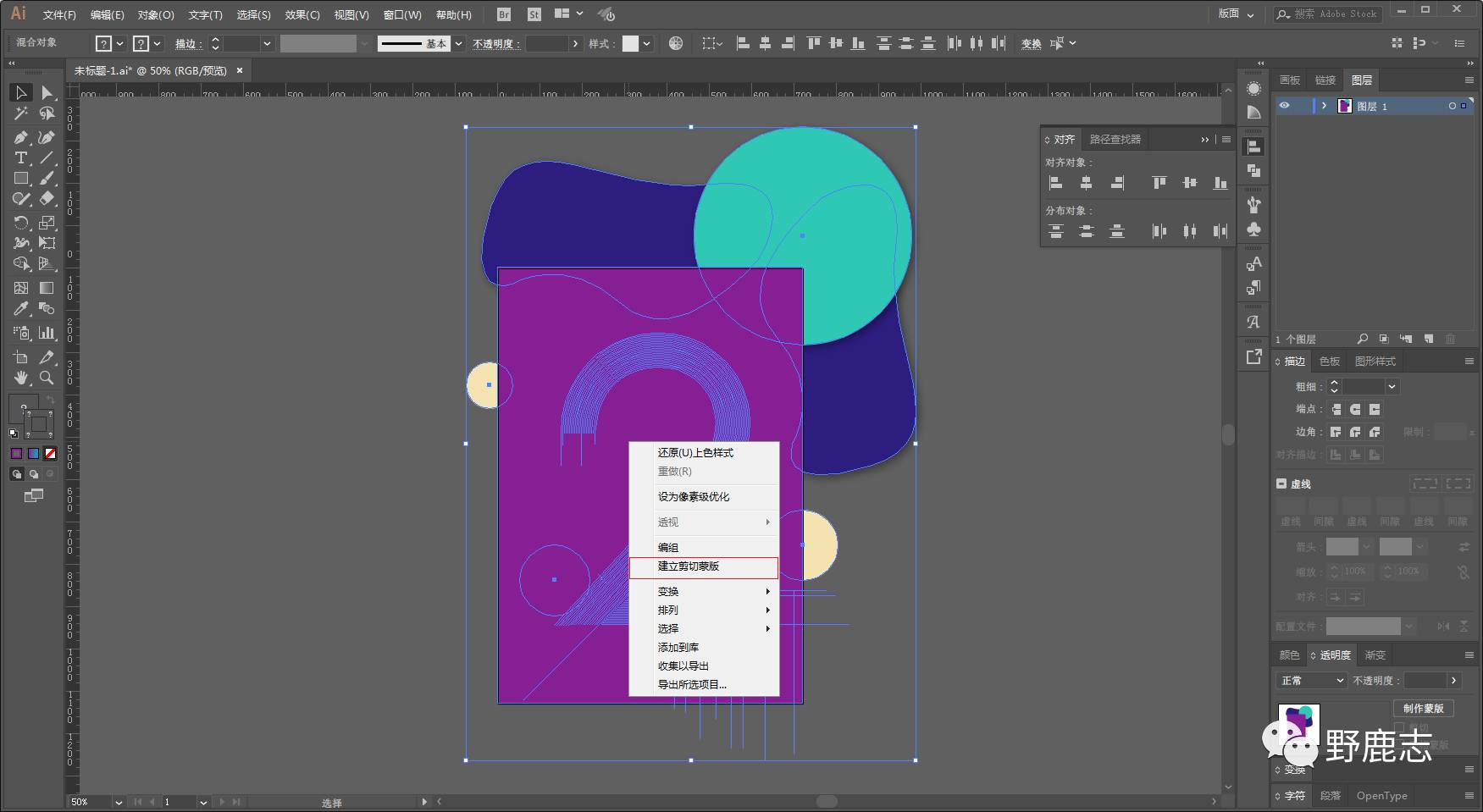The image size is (1483, 812).
Task: Click 编组 in the context menu
Action: point(668,548)
